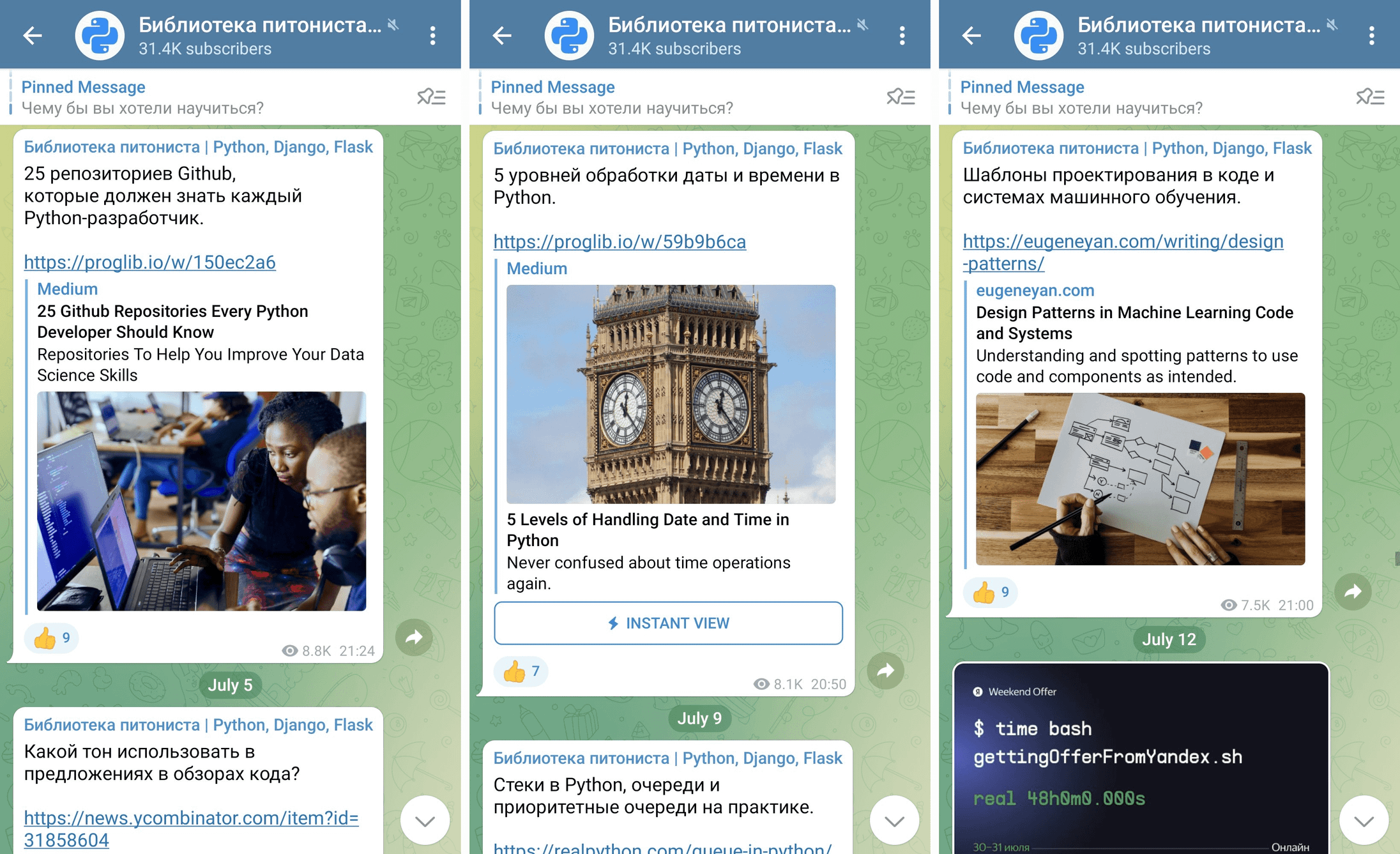Tap 7.5K views counter on design patterns post
This screenshot has width=1400, height=854.
point(1245,605)
